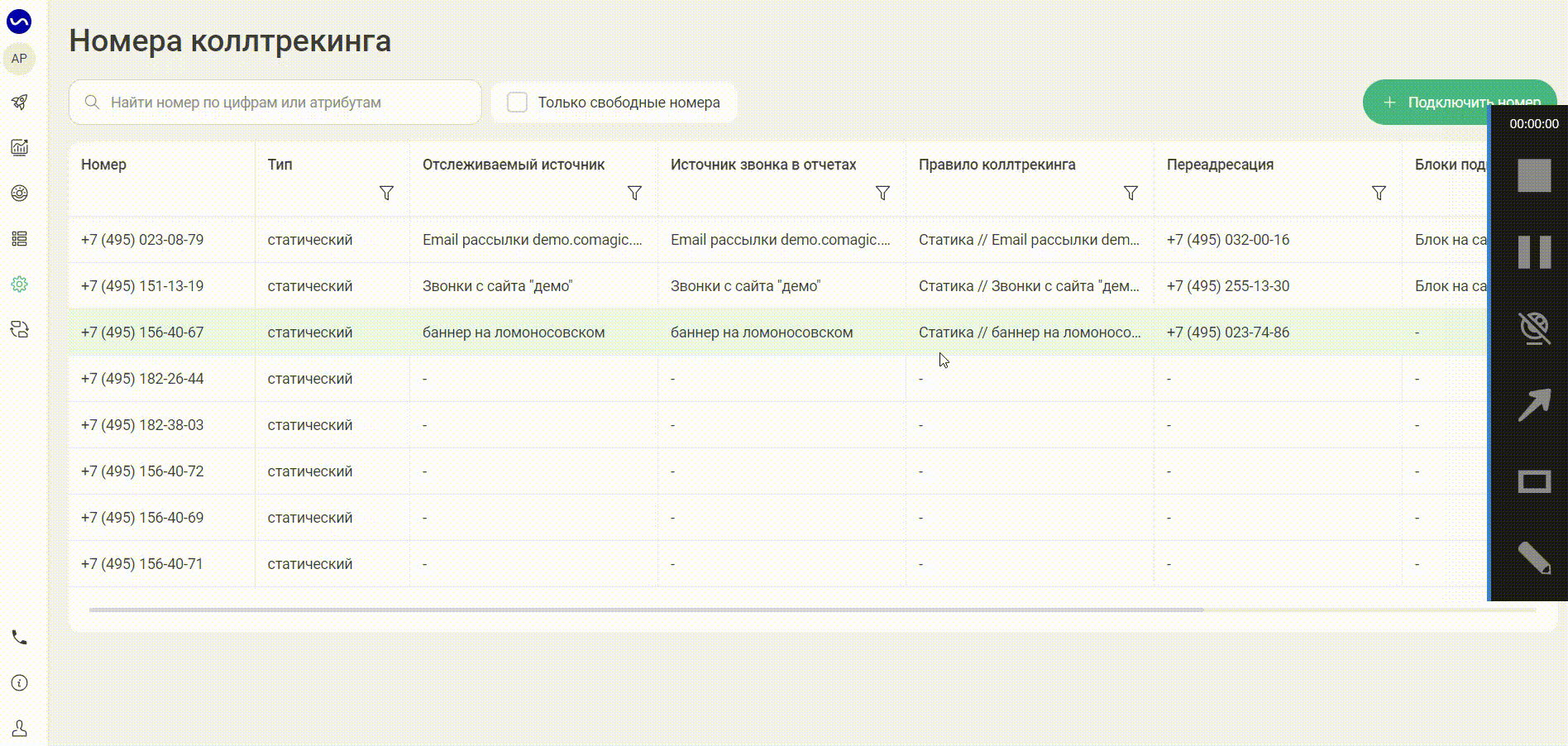Select number +7 (495) 151-13-19
Screen dimensions: 1568x746
coord(142,286)
